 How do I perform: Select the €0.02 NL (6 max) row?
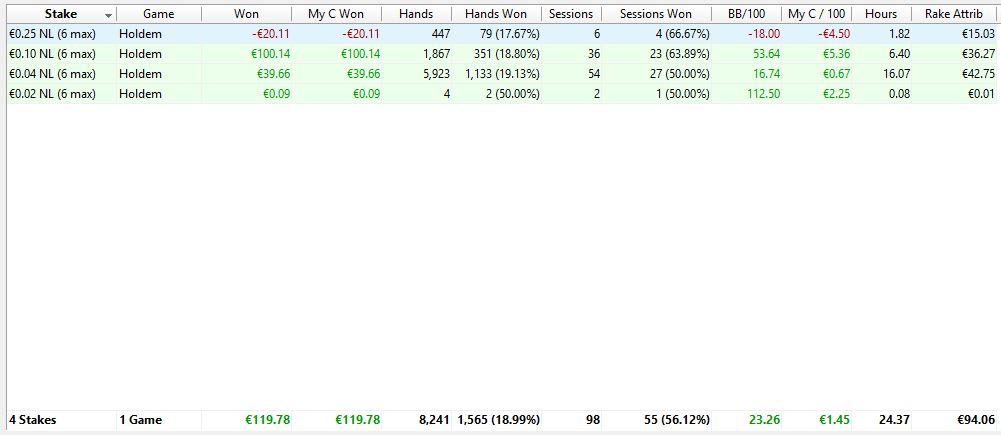(x=502, y=94)
